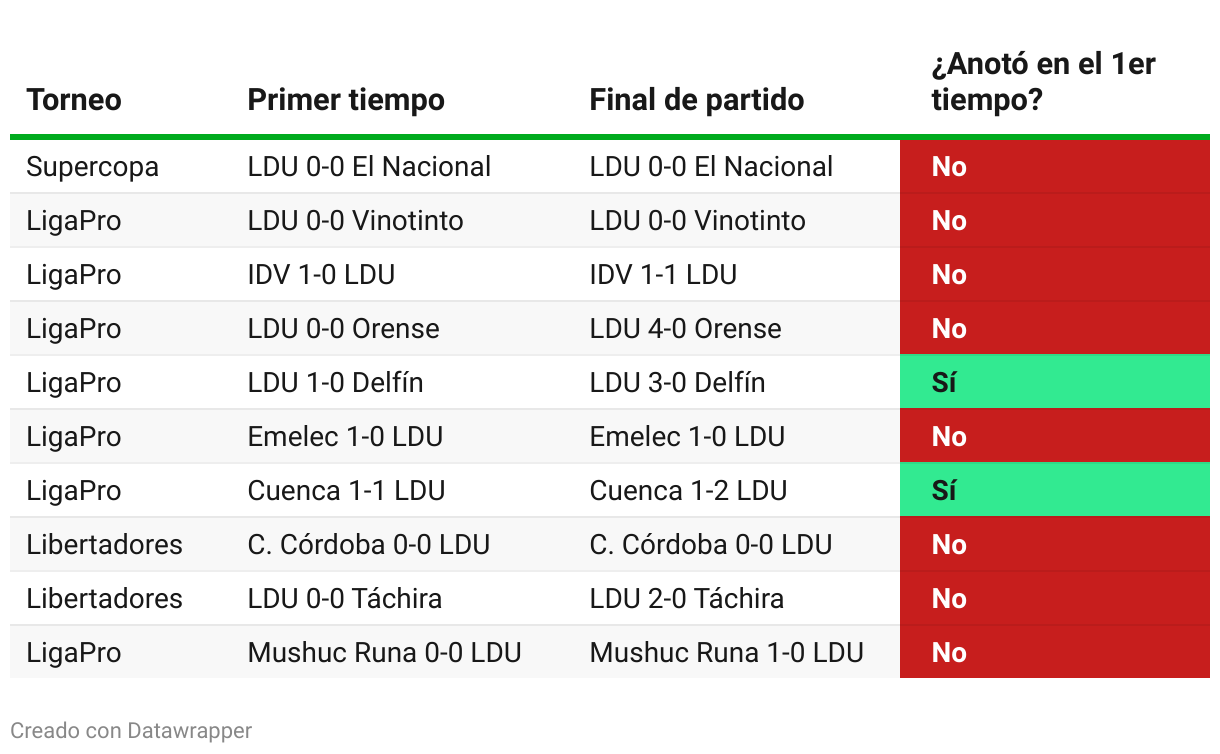Select the LDU 2-0 Táchira final result

point(687,598)
